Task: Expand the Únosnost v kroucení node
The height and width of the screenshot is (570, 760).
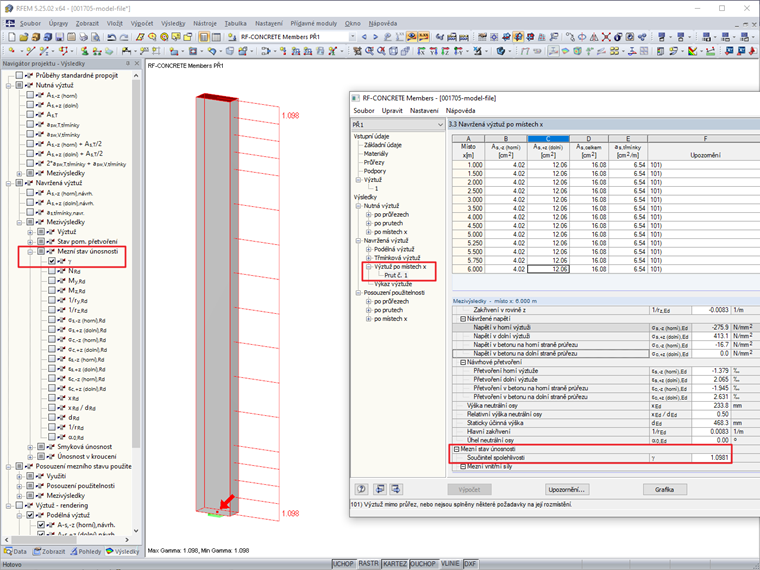Action: 30,457
